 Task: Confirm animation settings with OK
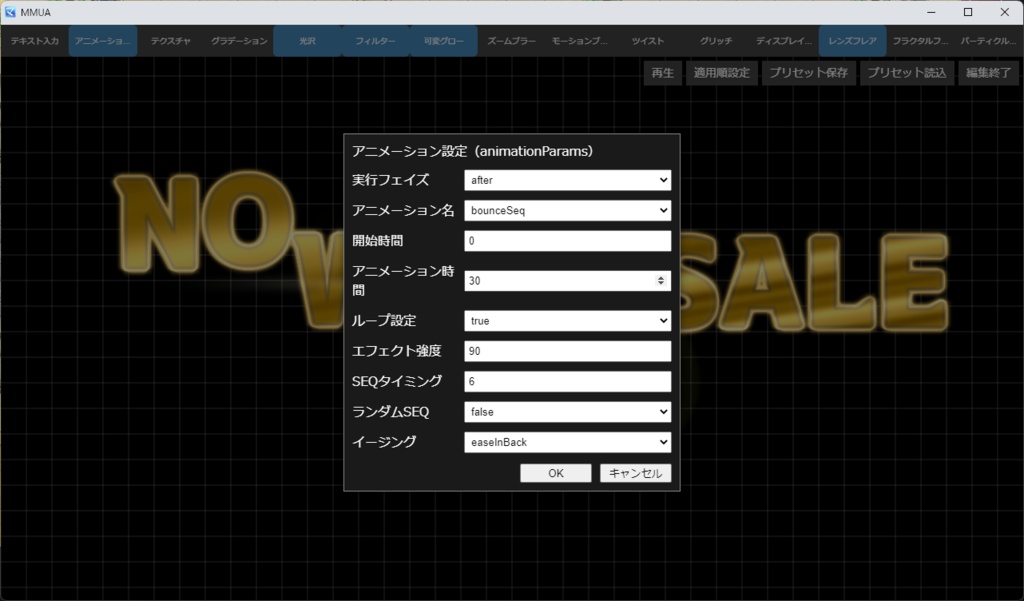(555, 473)
